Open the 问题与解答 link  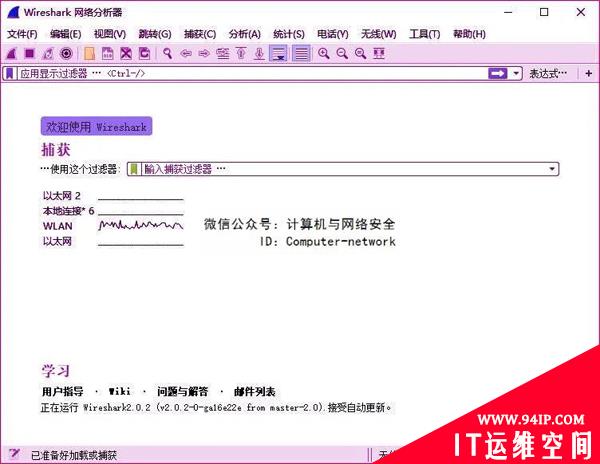point(183,391)
